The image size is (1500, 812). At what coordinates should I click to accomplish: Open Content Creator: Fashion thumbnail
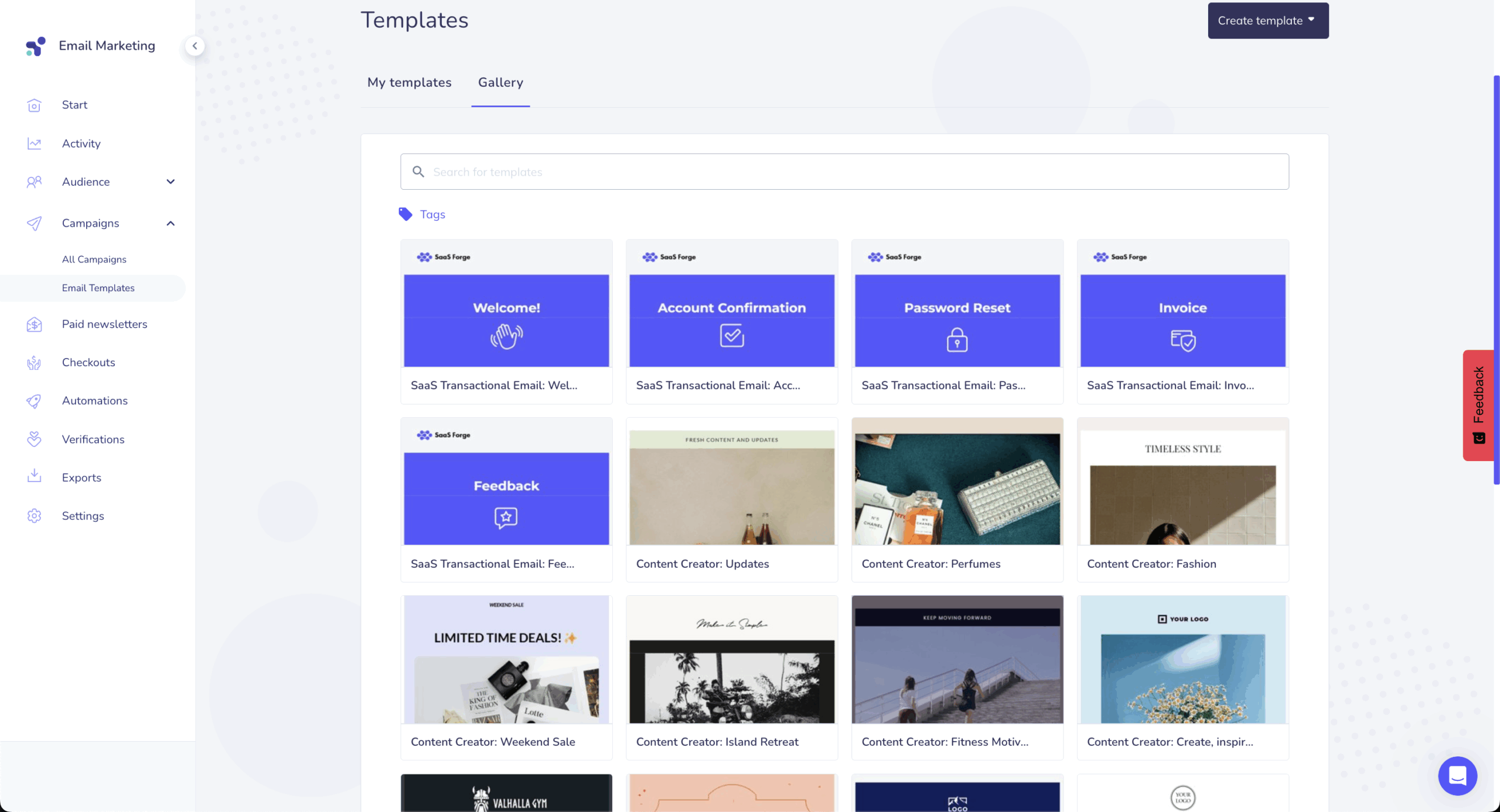pyautogui.click(x=1183, y=482)
